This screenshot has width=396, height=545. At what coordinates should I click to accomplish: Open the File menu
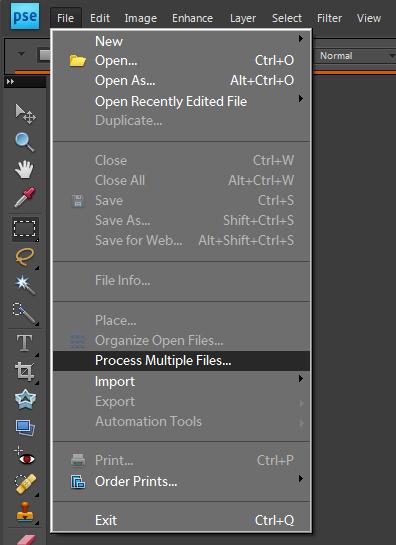tap(65, 18)
